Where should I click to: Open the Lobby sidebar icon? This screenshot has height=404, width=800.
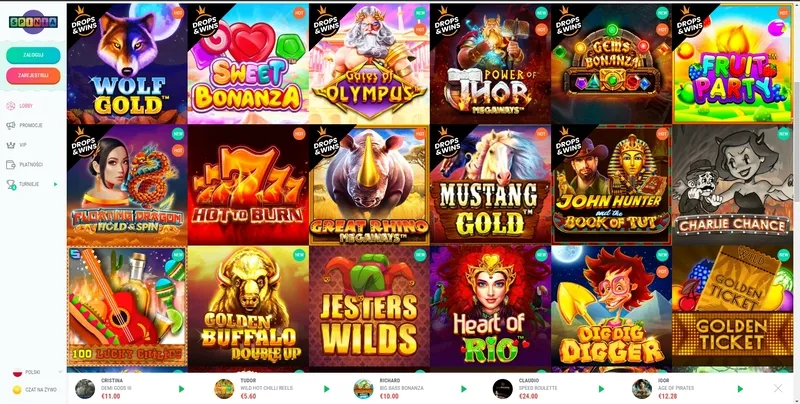[x=10, y=106]
